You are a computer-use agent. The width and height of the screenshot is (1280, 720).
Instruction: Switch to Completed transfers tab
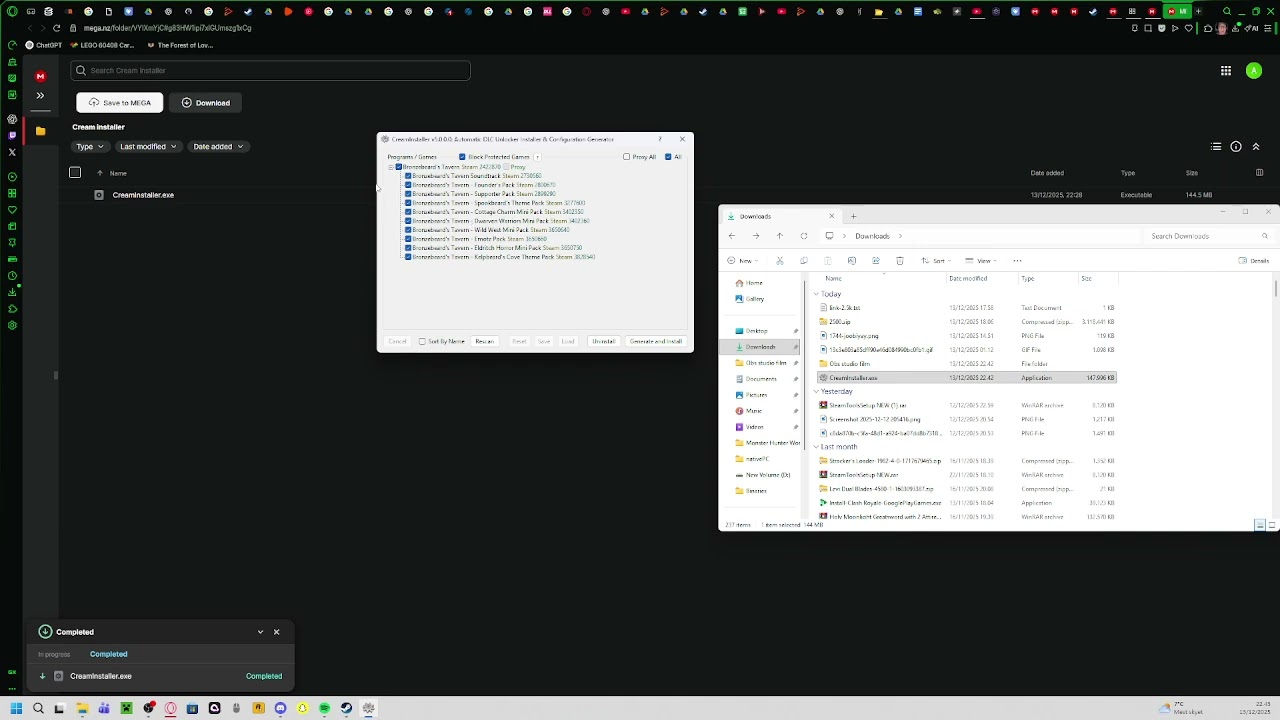click(108, 654)
